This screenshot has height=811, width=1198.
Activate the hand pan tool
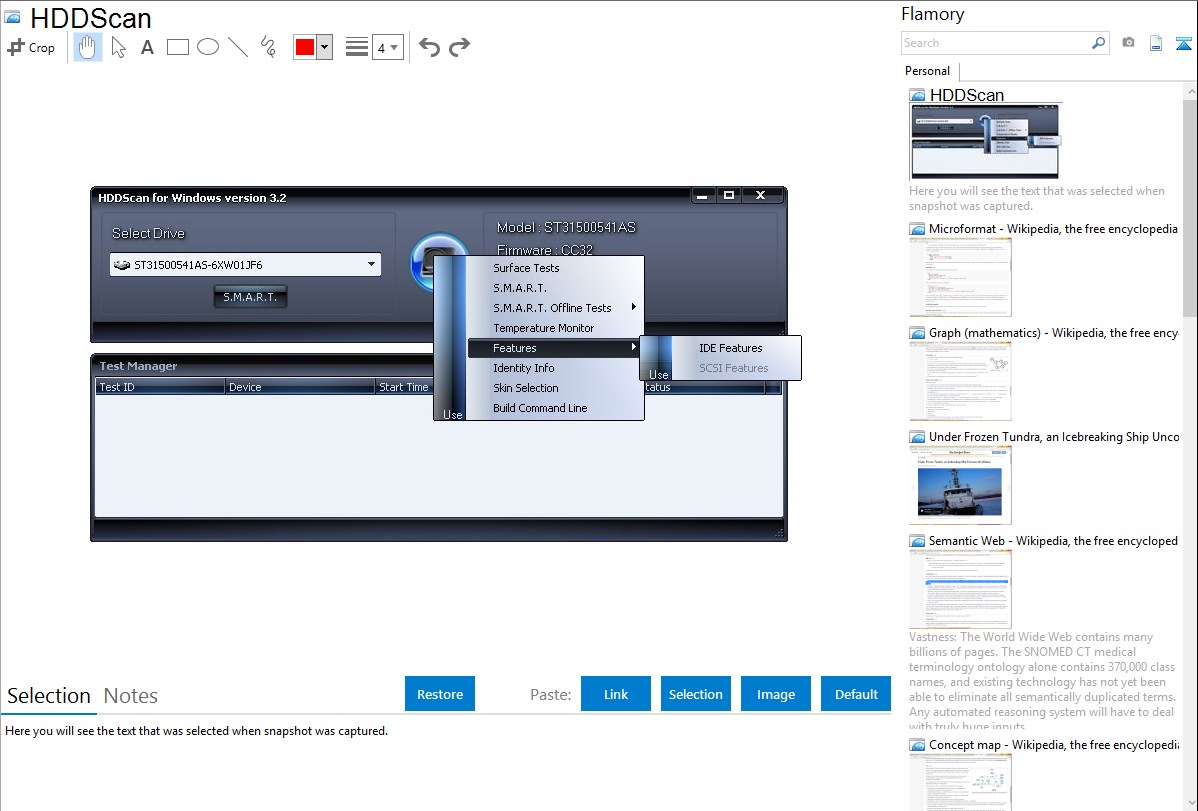(x=87, y=47)
